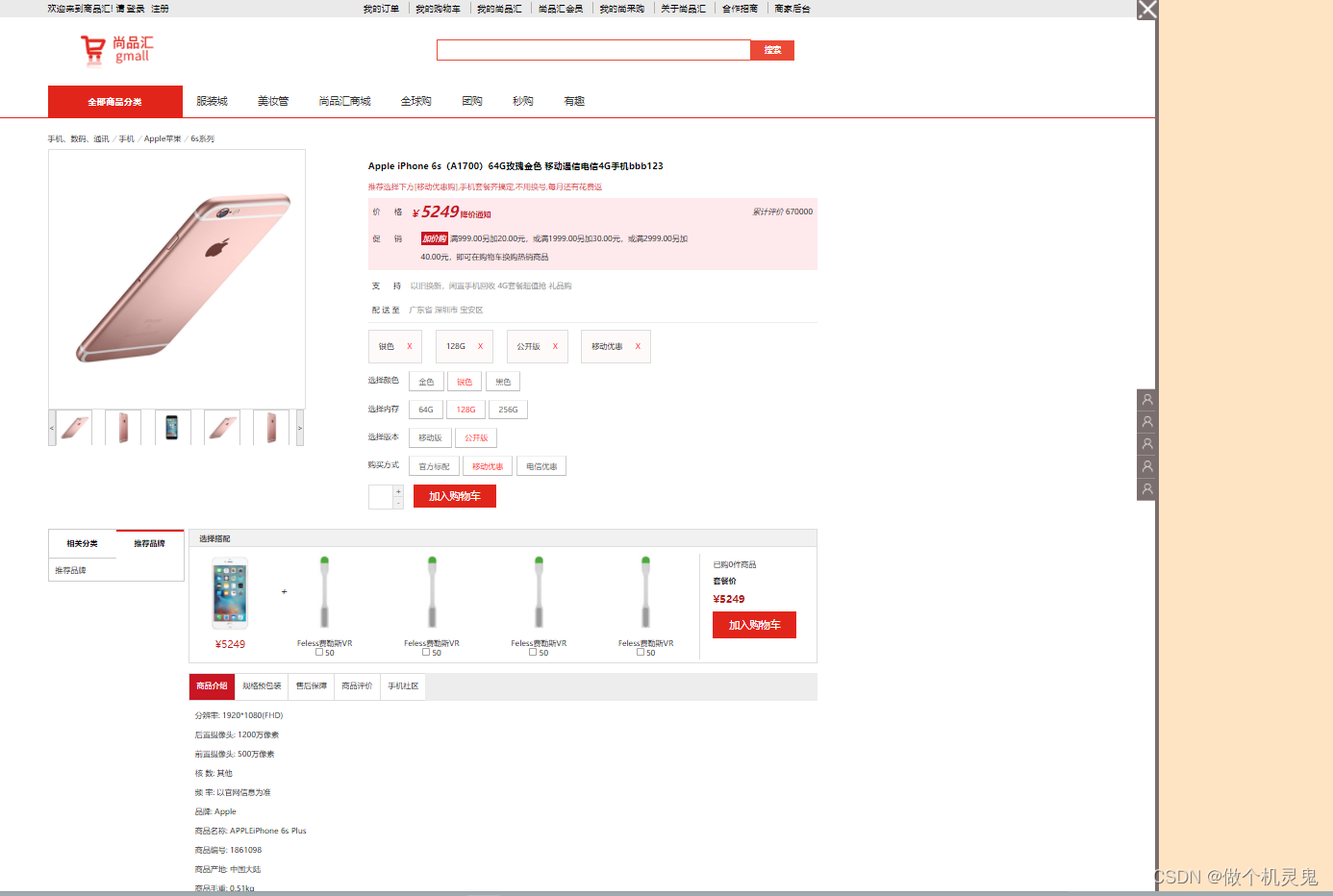Increase quantity with the plus stepper
Screen dimensions: 1333x896
(398, 491)
